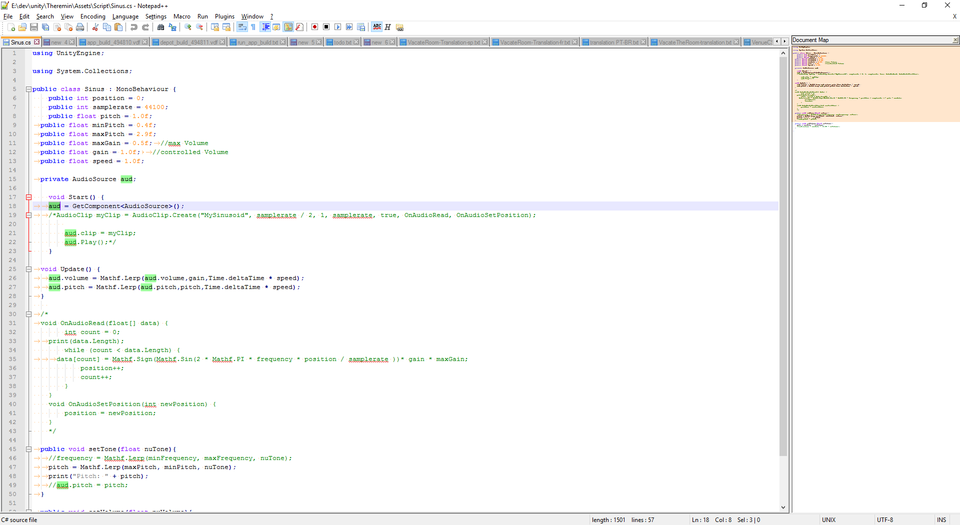Collapse the Sinus class fold marker
The height and width of the screenshot is (525, 960).
click(29, 89)
